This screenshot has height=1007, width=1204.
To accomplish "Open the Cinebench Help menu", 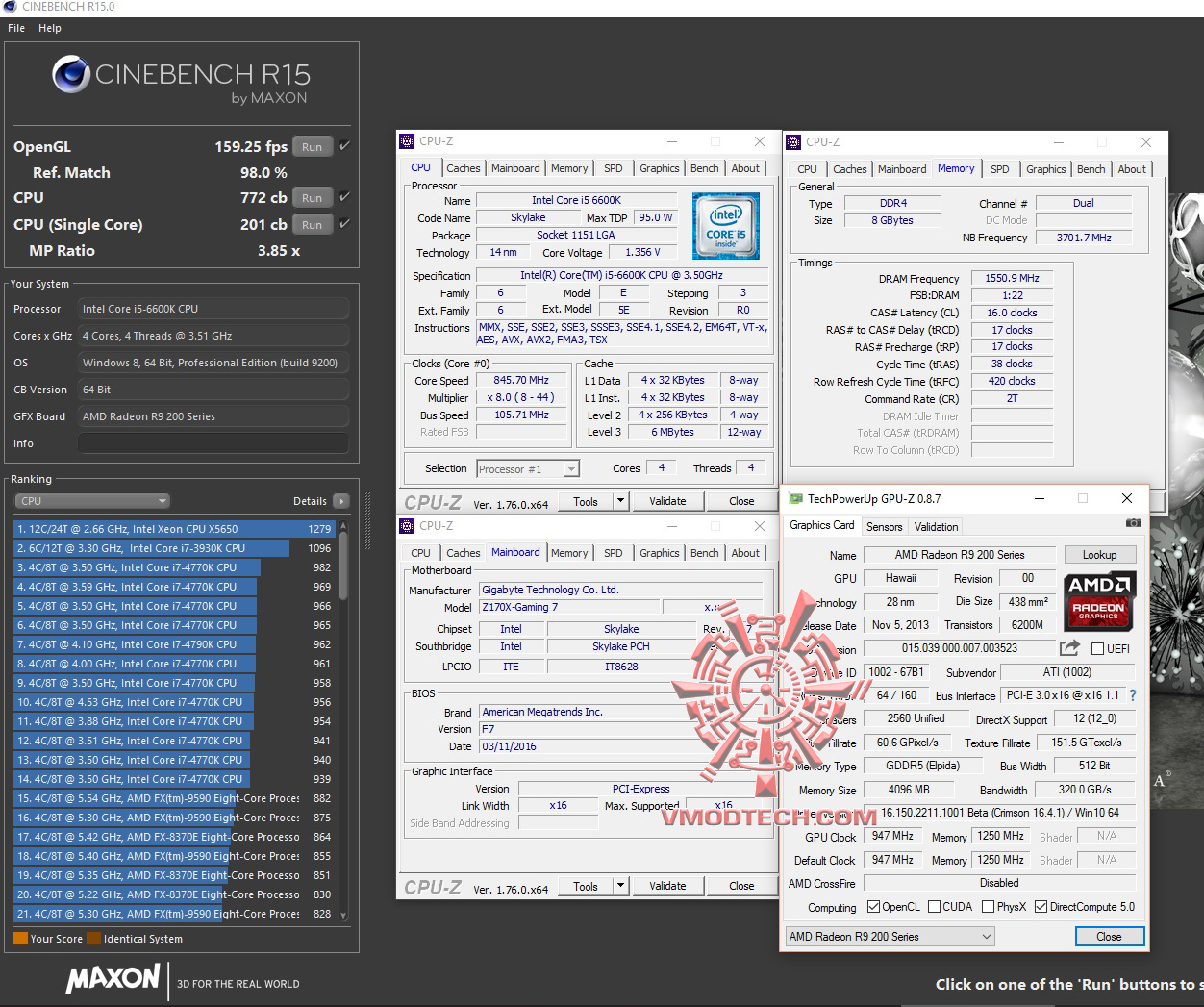I will pos(50,28).
